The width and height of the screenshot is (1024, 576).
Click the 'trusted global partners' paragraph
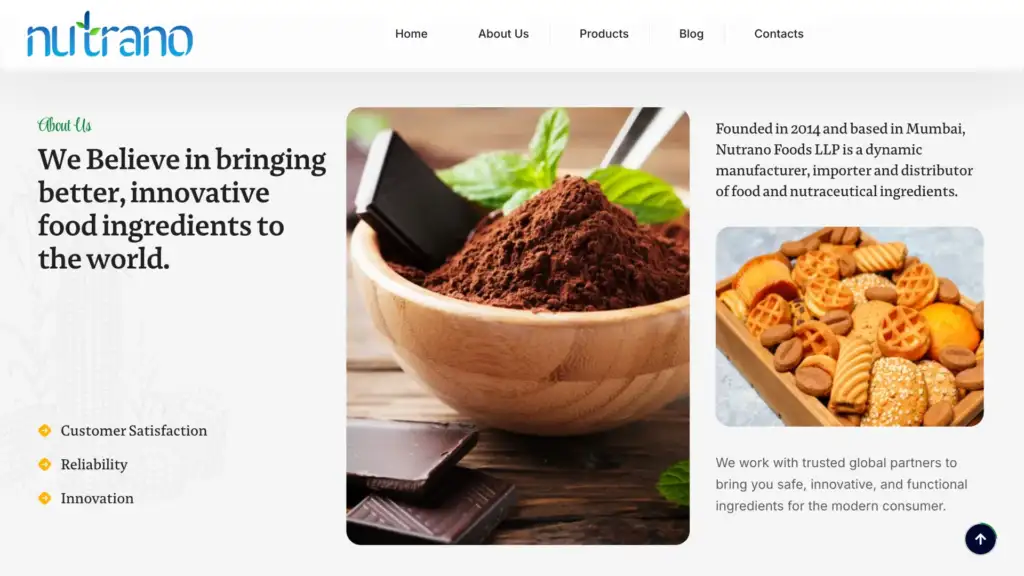point(841,484)
